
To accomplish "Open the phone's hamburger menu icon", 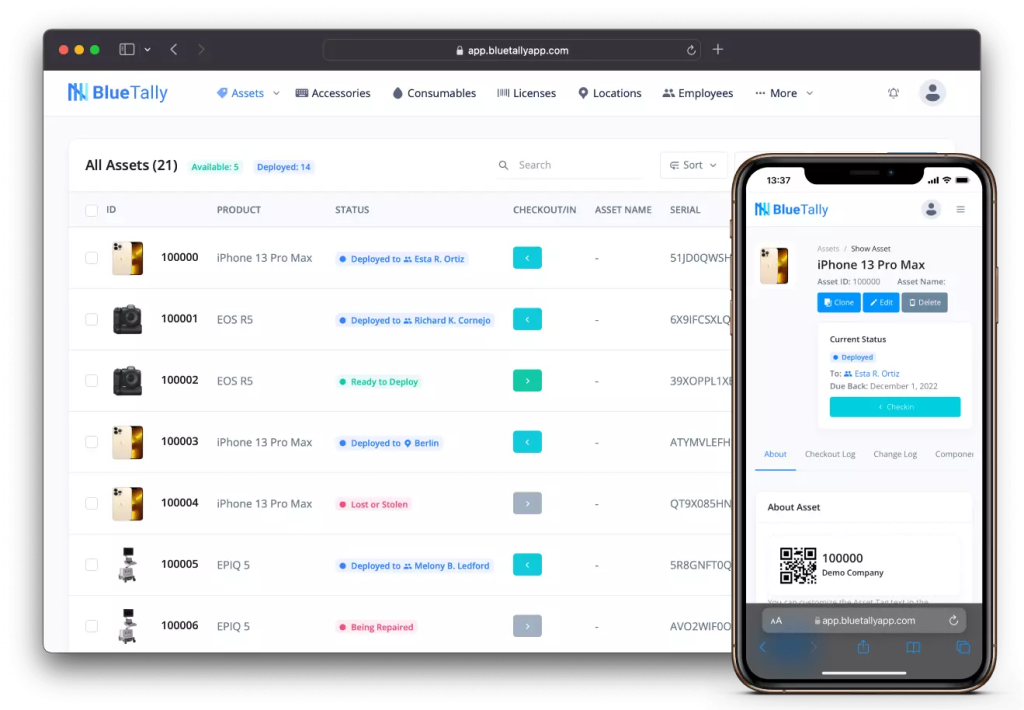I will pos(961,210).
